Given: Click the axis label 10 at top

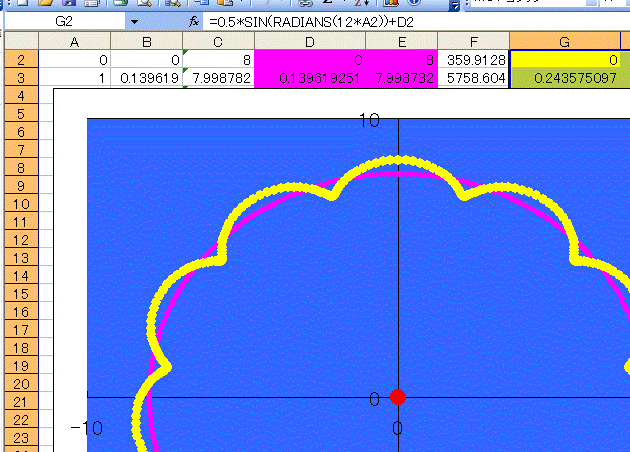Looking at the screenshot, I should [x=369, y=120].
